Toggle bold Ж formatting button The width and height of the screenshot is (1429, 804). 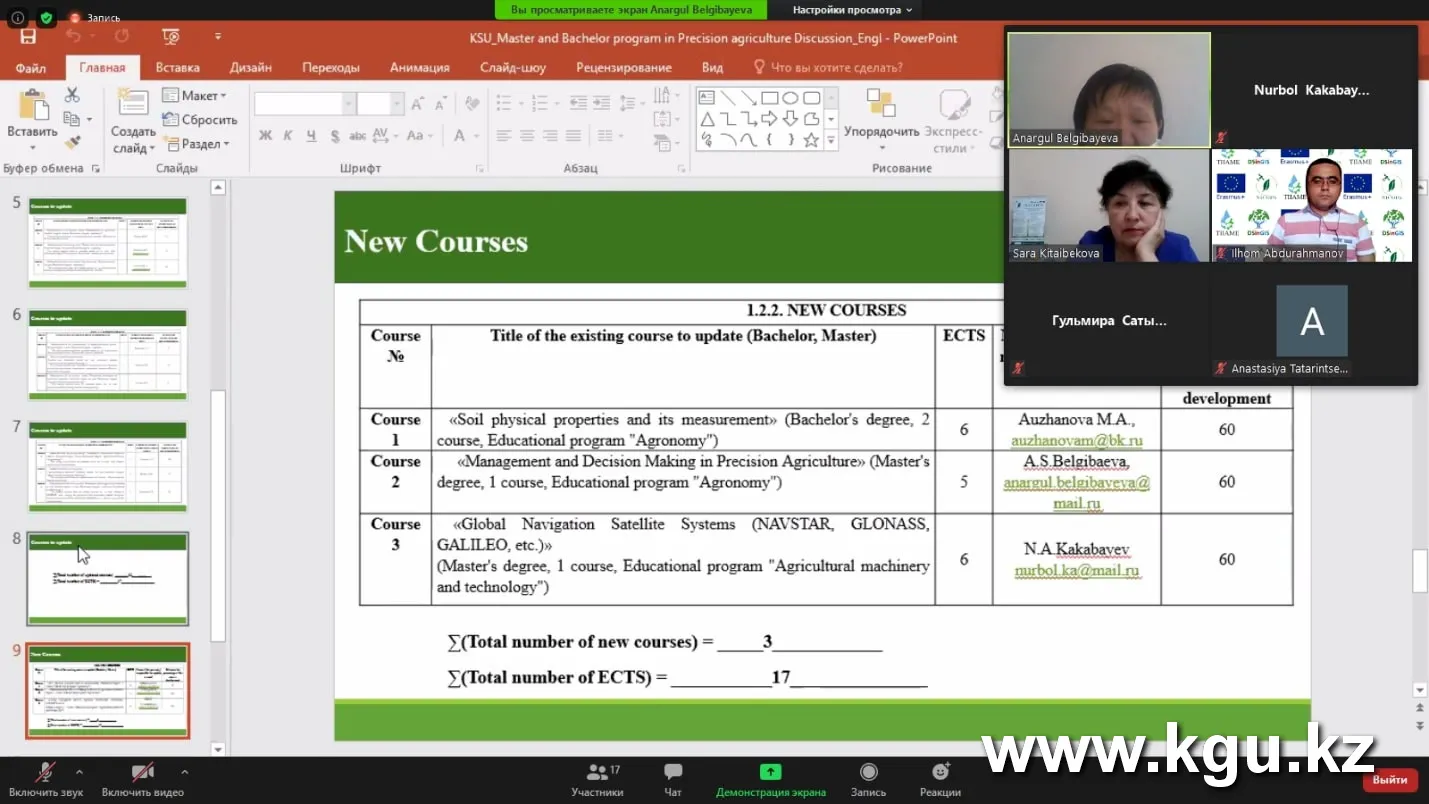coord(265,136)
